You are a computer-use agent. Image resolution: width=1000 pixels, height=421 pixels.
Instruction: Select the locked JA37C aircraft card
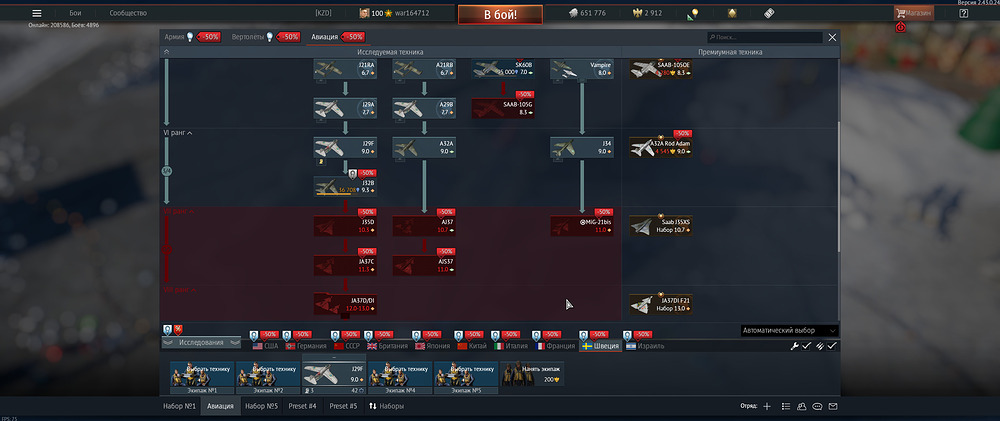coord(345,265)
